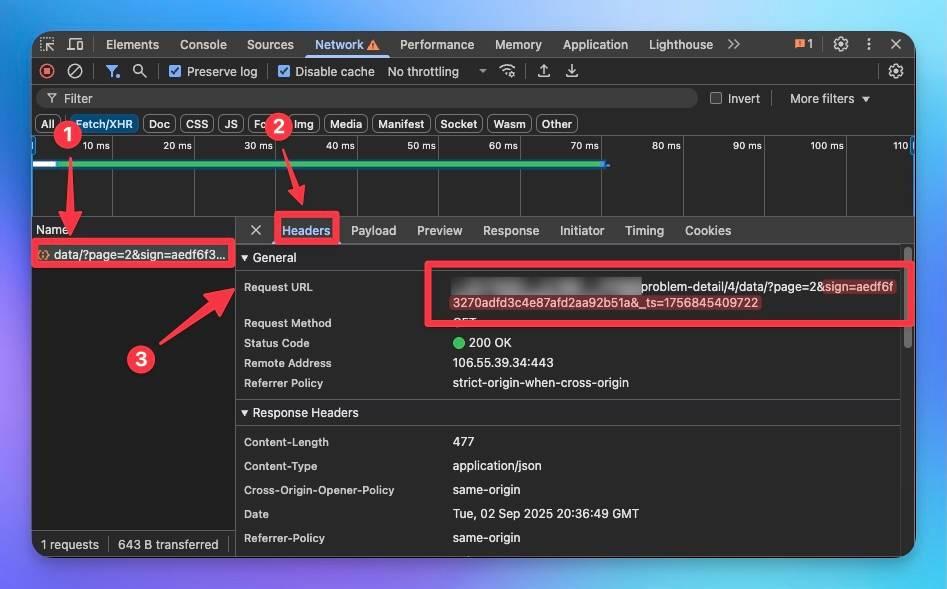This screenshot has width=947, height=589.
Task: Open the No throttling dropdown
Action: click(x=437, y=71)
